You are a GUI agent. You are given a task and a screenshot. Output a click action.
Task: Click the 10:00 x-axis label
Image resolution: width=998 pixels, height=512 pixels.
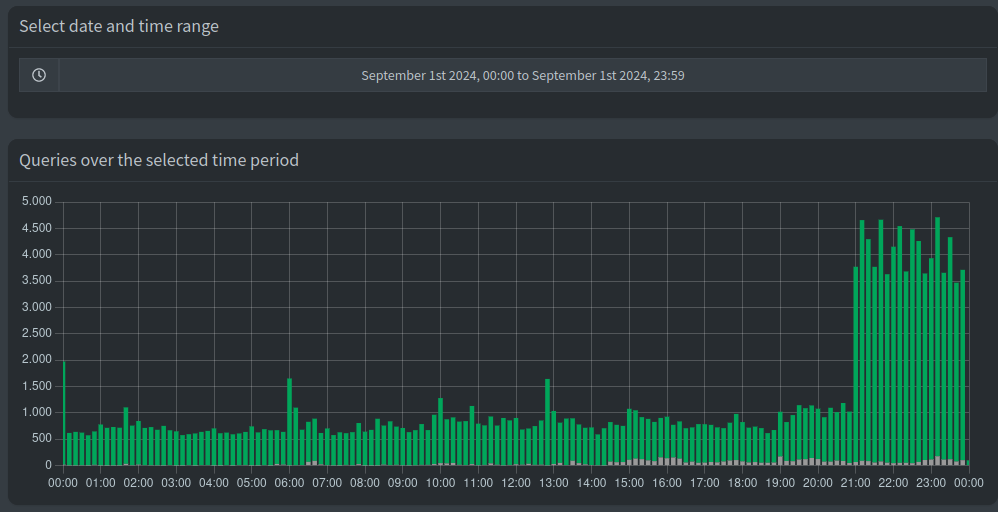(440, 483)
